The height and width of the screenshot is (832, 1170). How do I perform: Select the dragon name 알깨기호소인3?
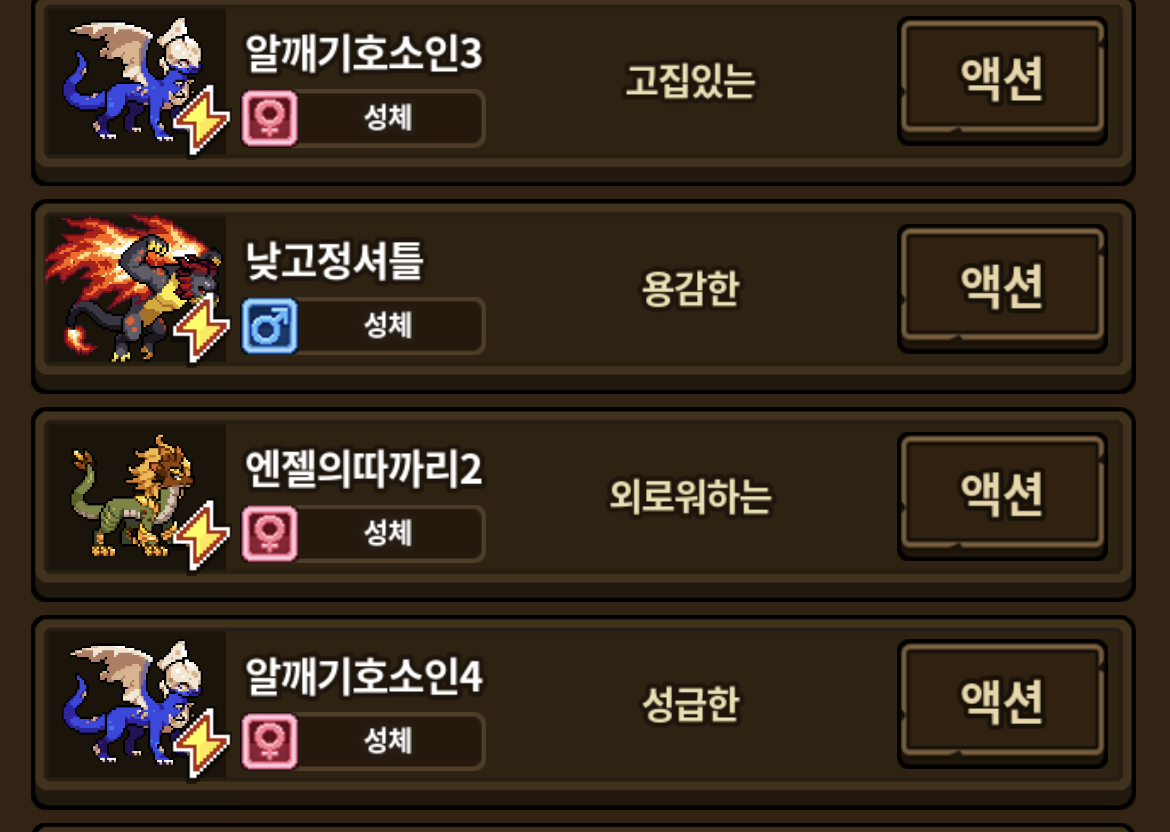click(x=363, y=53)
